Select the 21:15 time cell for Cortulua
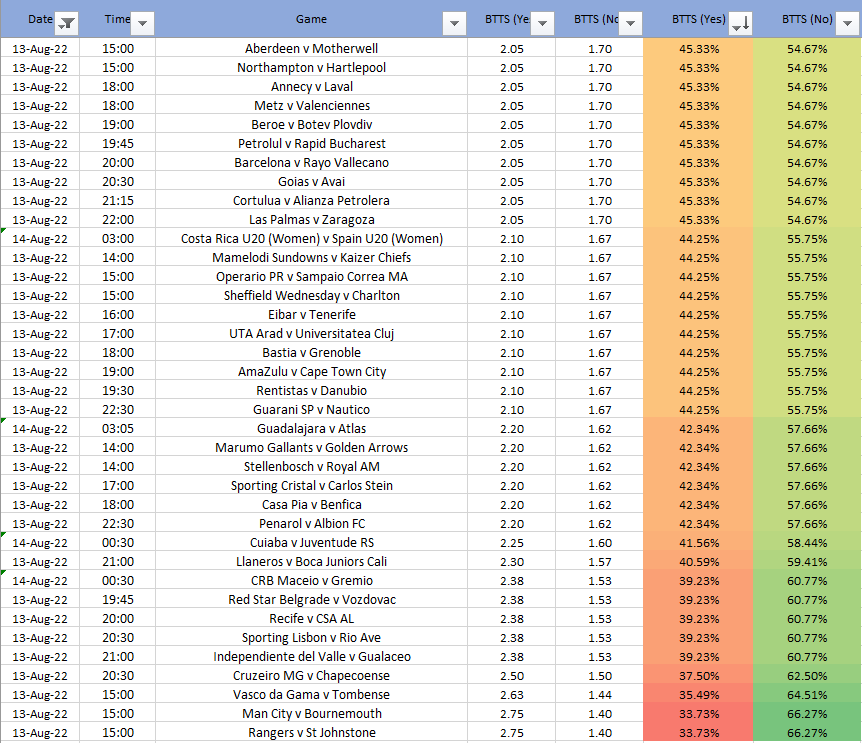 point(118,201)
